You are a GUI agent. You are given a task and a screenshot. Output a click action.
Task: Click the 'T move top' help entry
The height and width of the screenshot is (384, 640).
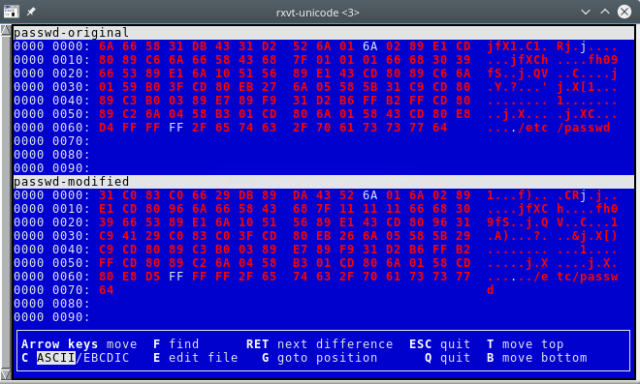525,344
